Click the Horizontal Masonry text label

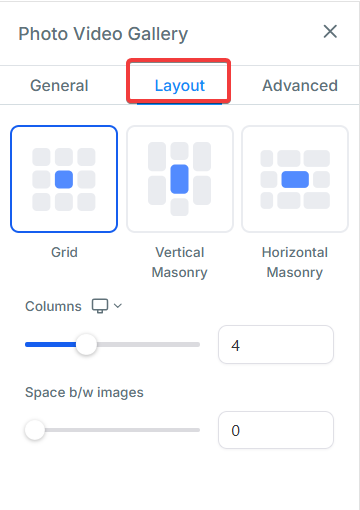295,262
